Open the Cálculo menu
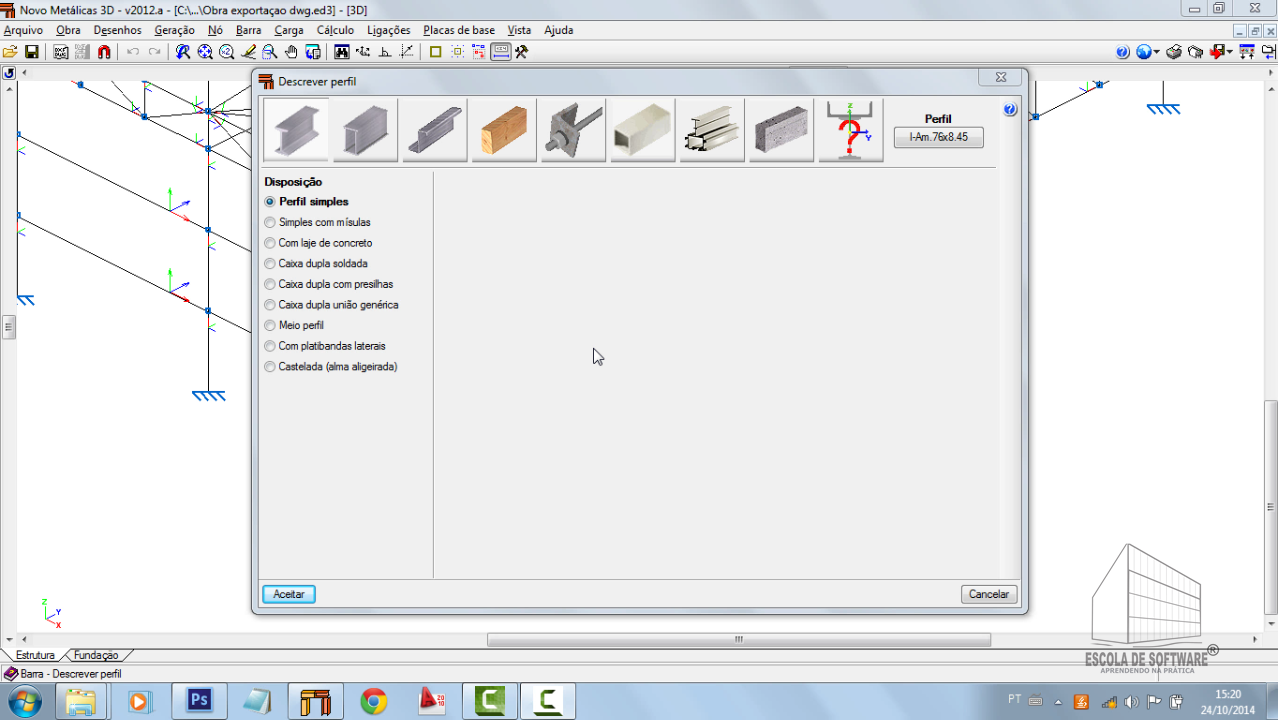This screenshot has width=1278, height=720. pos(335,30)
